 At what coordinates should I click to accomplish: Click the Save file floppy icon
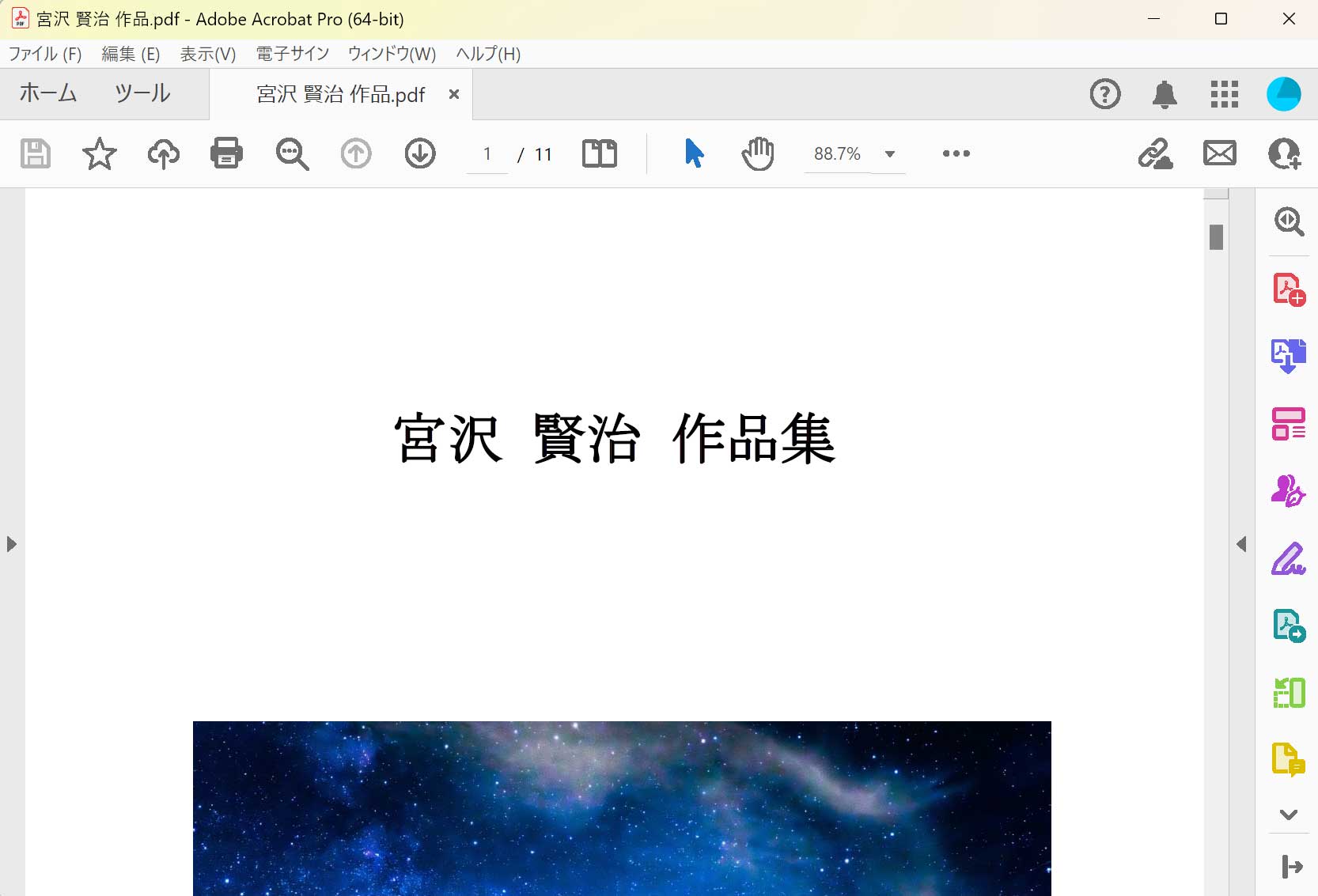(35, 153)
